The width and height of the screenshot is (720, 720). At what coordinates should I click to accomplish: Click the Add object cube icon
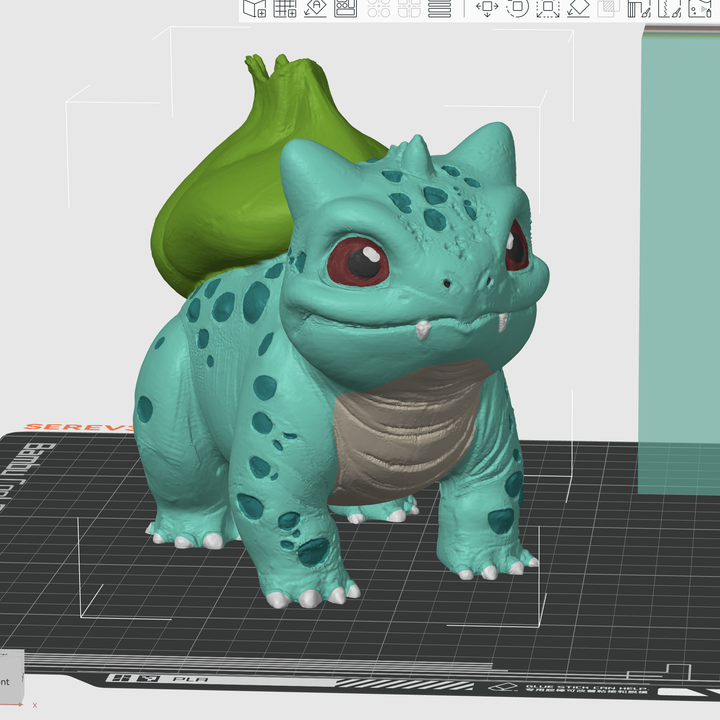click(x=254, y=9)
